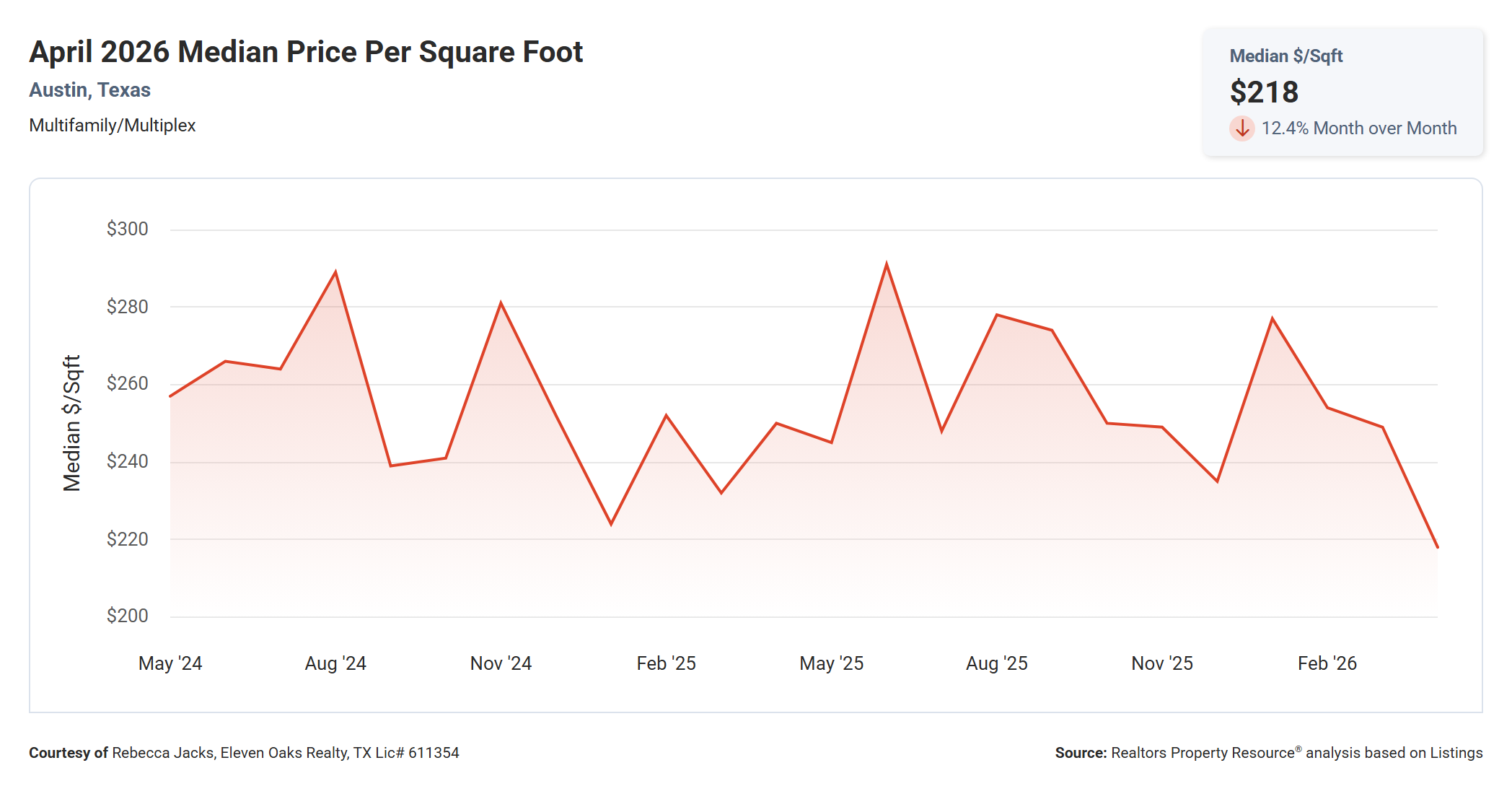
Task: Click the "Nov '24" x-axis label
Action: point(501,663)
